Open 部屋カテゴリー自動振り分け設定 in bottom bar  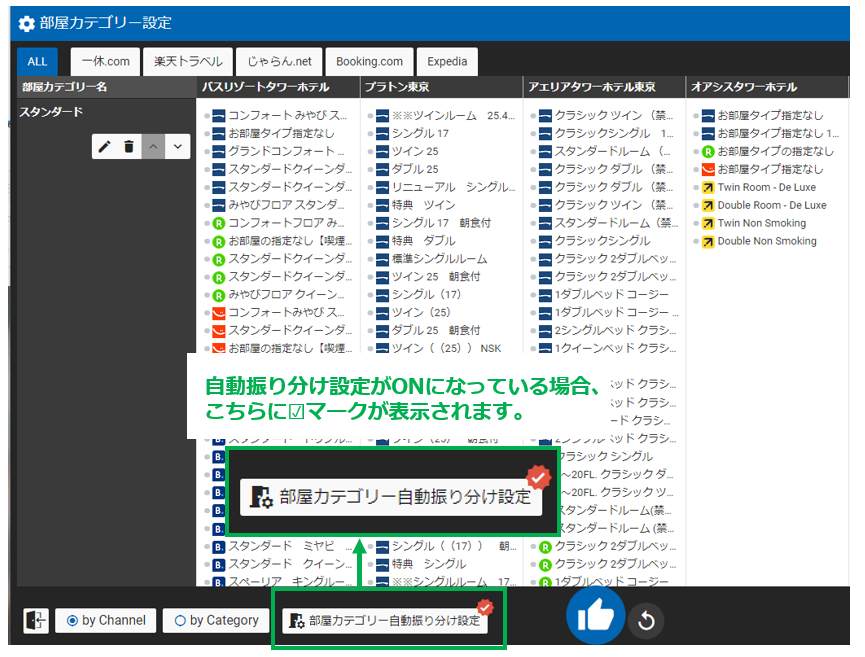pos(386,621)
